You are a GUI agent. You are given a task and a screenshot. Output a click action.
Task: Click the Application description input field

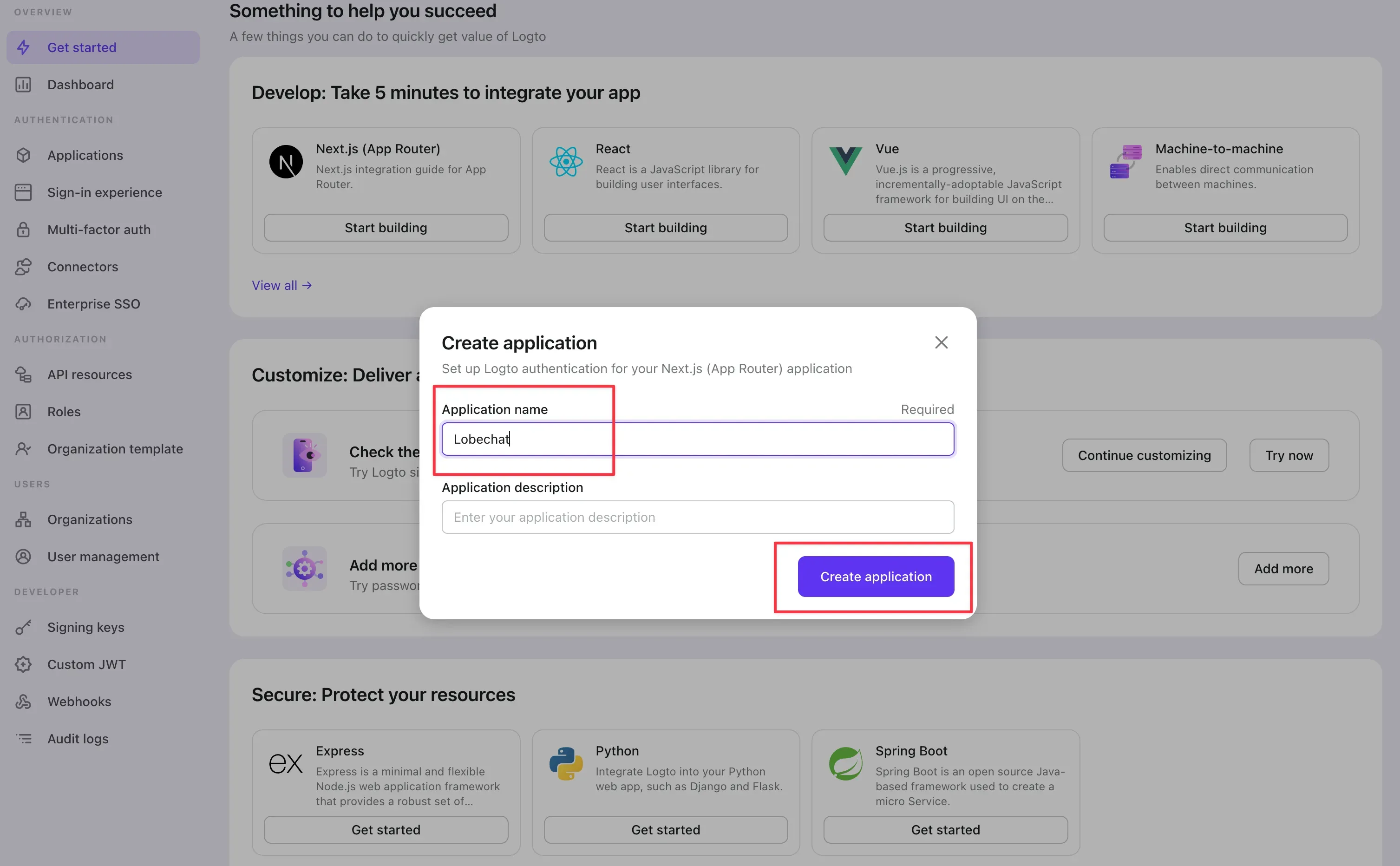coord(698,517)
